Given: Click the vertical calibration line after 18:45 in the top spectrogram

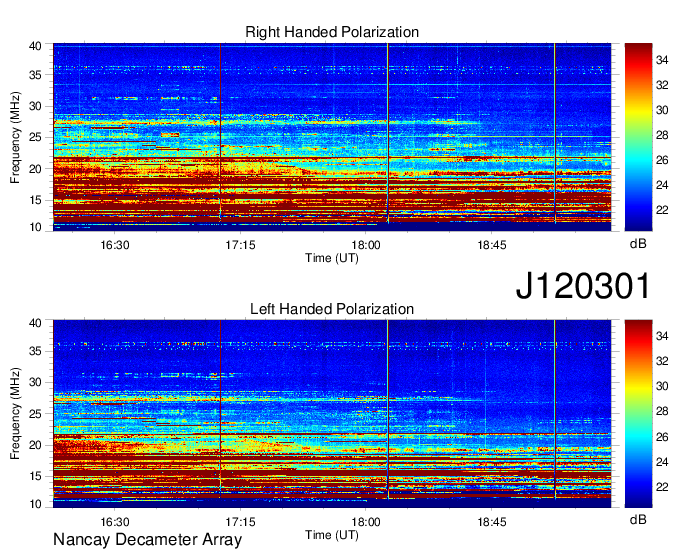Looking at the screenshot, I should pos(555,133).
